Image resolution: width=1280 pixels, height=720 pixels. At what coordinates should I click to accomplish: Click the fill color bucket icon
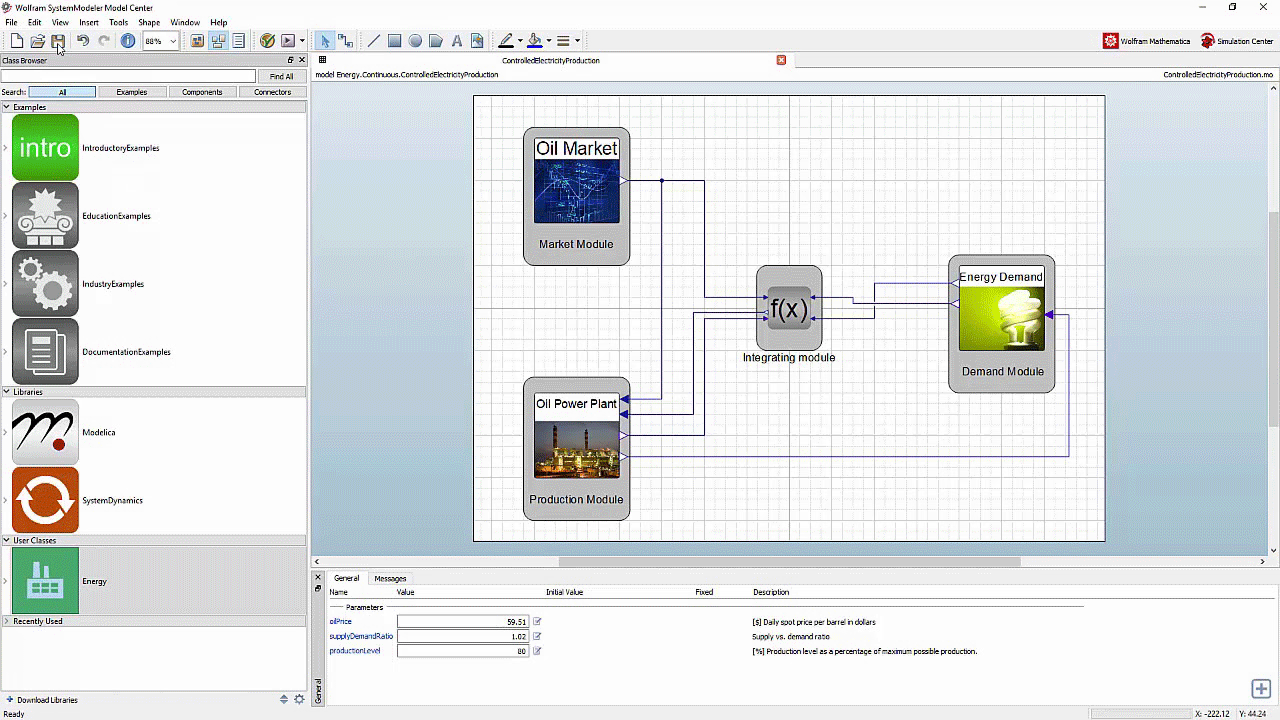pos(535,41)
